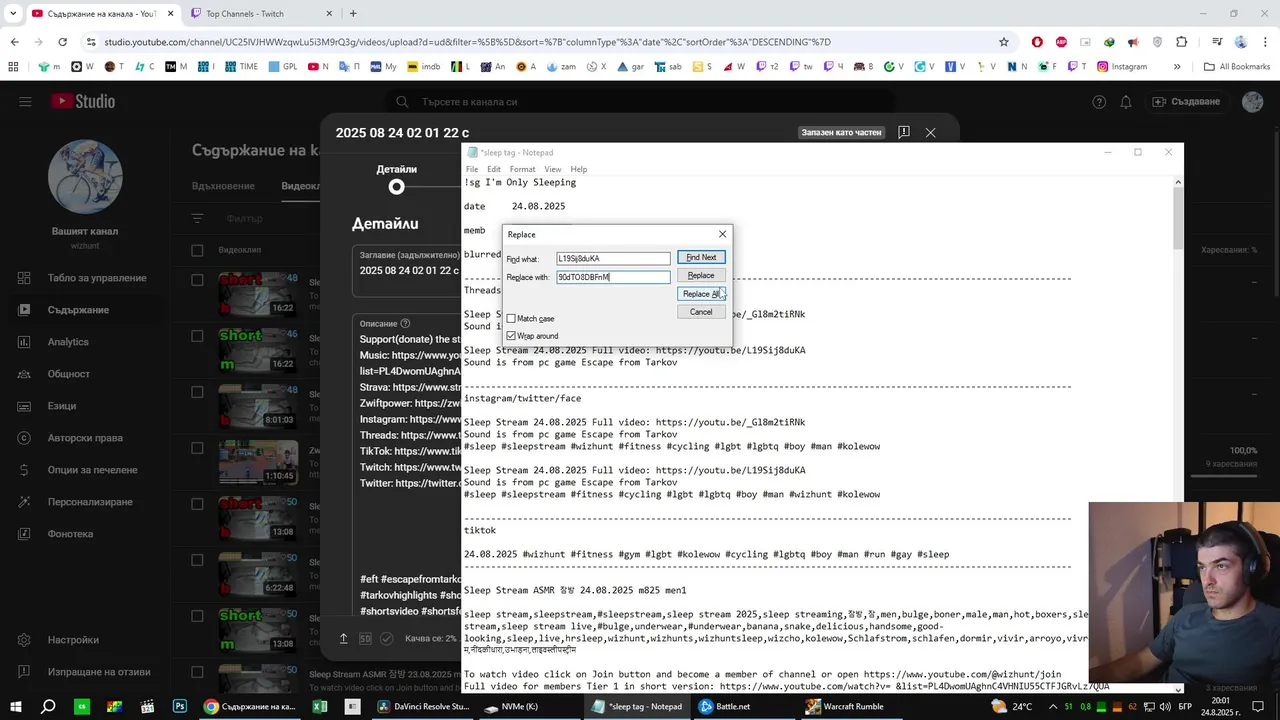Open Notepad Edit menu

494,169
